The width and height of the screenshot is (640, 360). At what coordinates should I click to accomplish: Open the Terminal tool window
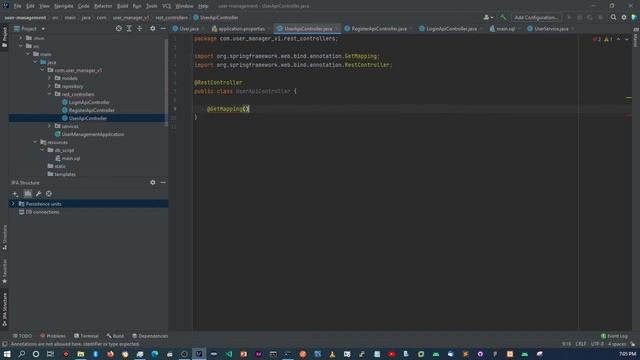click(86, 336)
